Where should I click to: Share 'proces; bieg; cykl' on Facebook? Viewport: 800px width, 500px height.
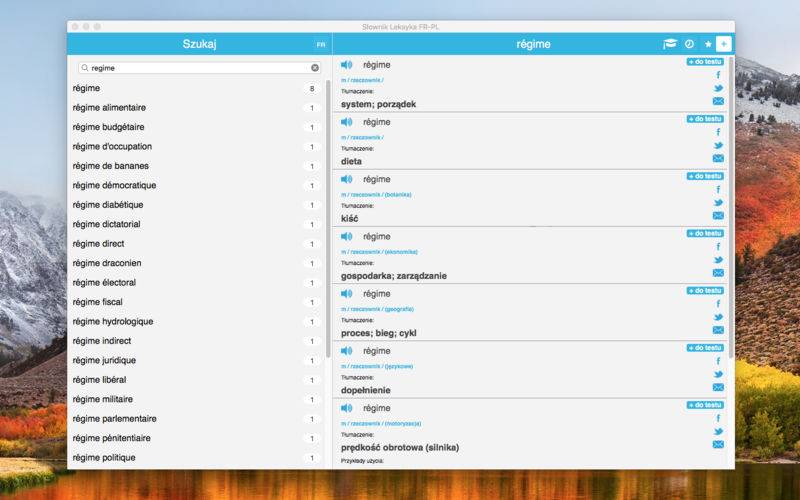click(x=718, y=304)
